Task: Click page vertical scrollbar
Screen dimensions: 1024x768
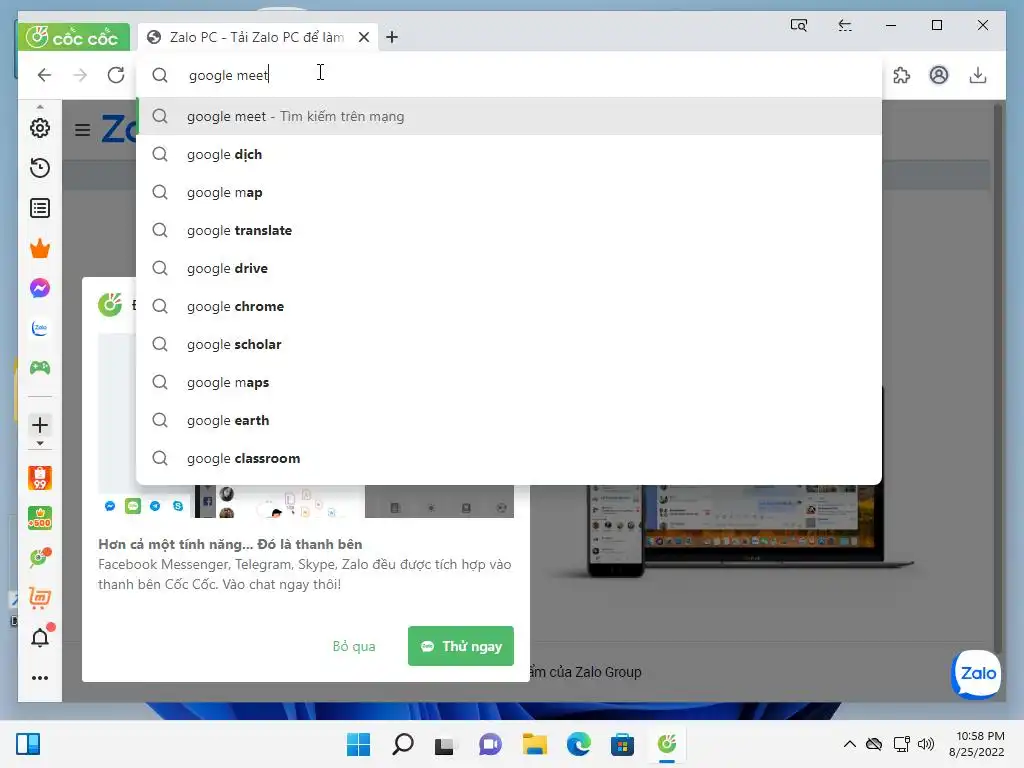Action: pos(997,379)
